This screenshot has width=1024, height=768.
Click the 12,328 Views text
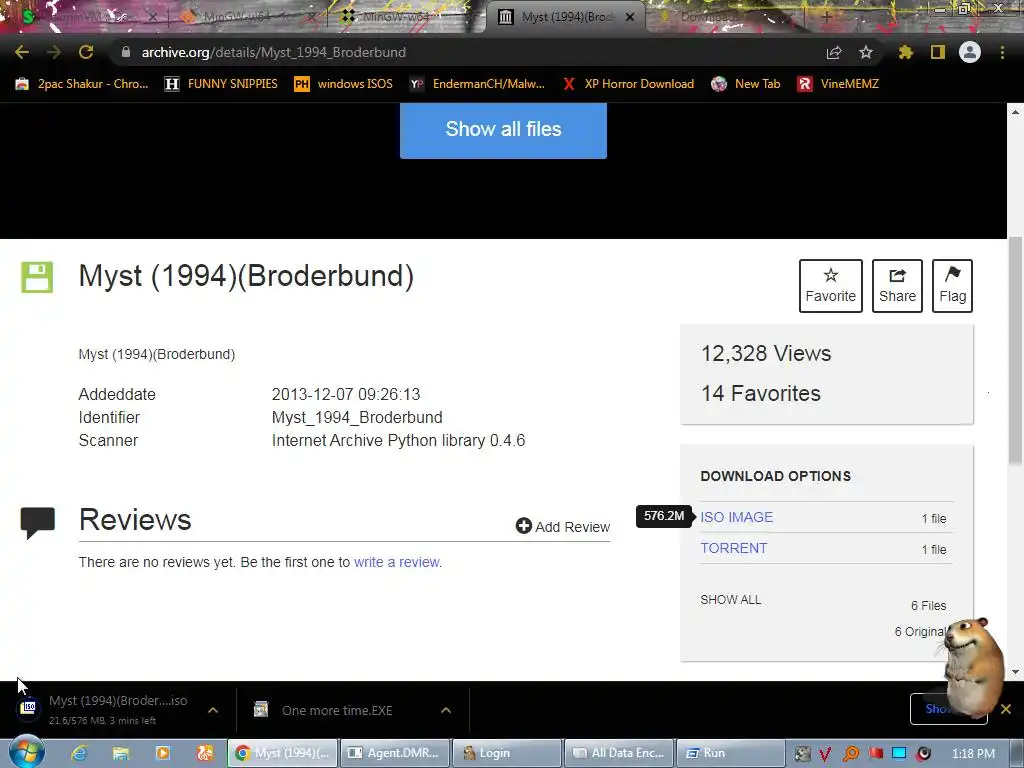point(766,353)
